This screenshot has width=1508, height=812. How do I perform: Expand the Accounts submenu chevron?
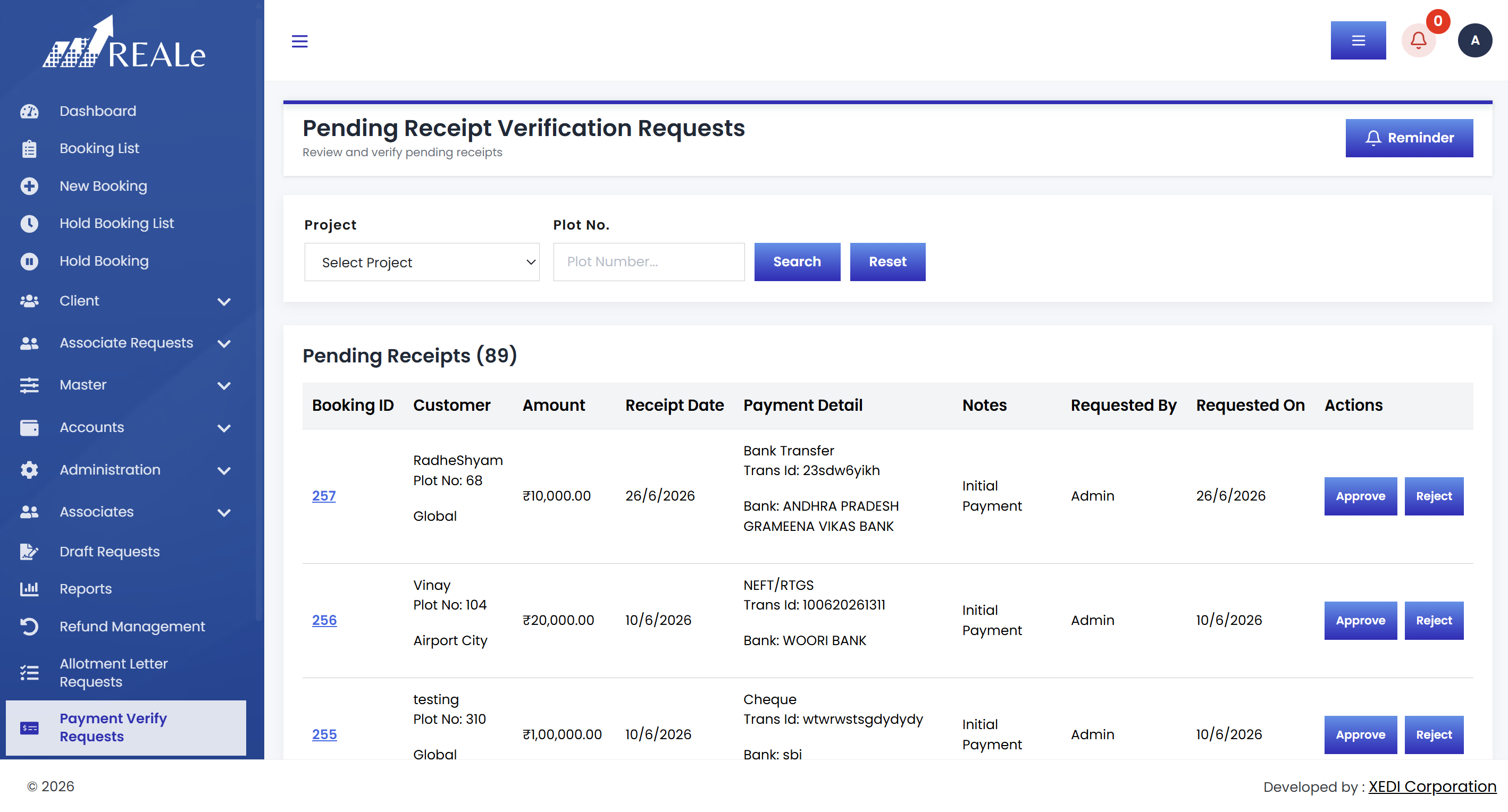[x=224, y=428]
